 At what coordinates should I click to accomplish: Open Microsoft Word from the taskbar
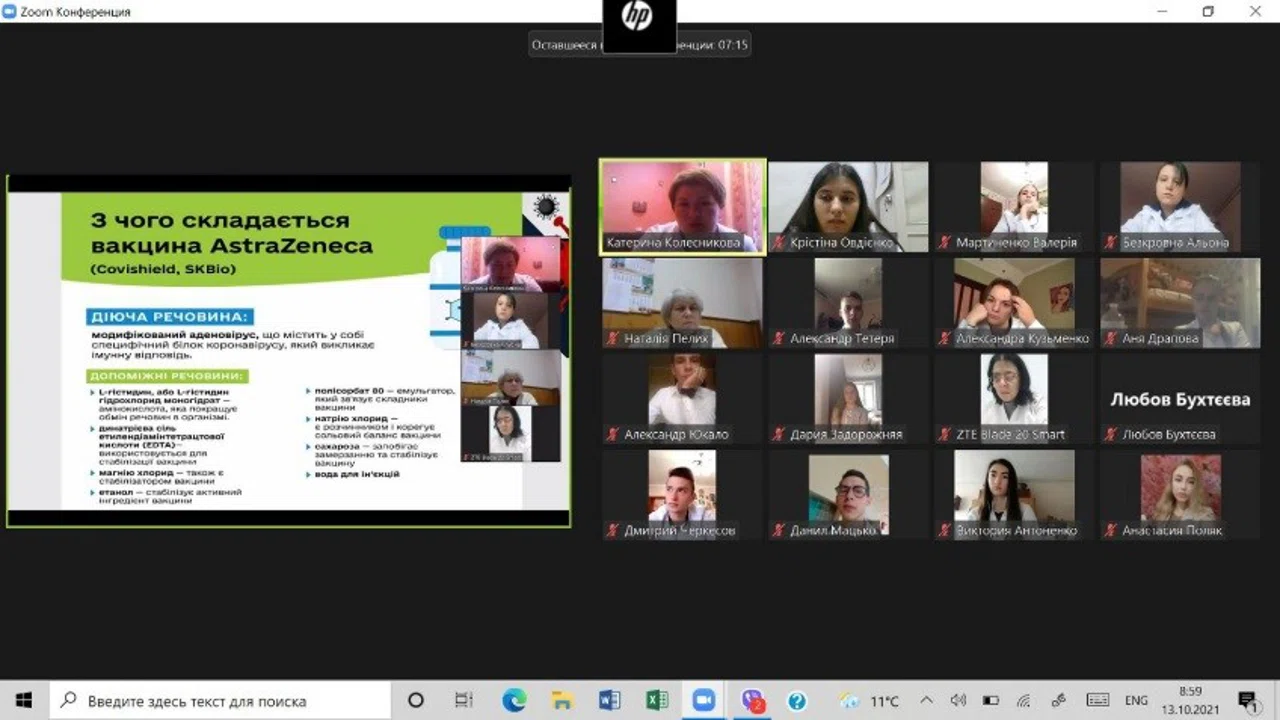(610, 700)
